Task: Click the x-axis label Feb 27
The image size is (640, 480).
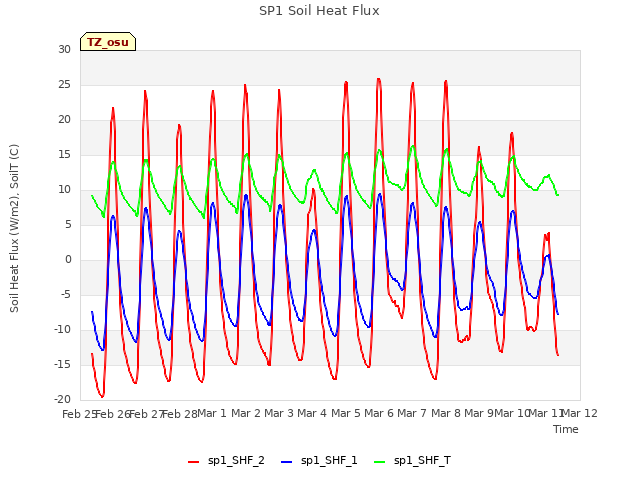Action: (146, 414)
